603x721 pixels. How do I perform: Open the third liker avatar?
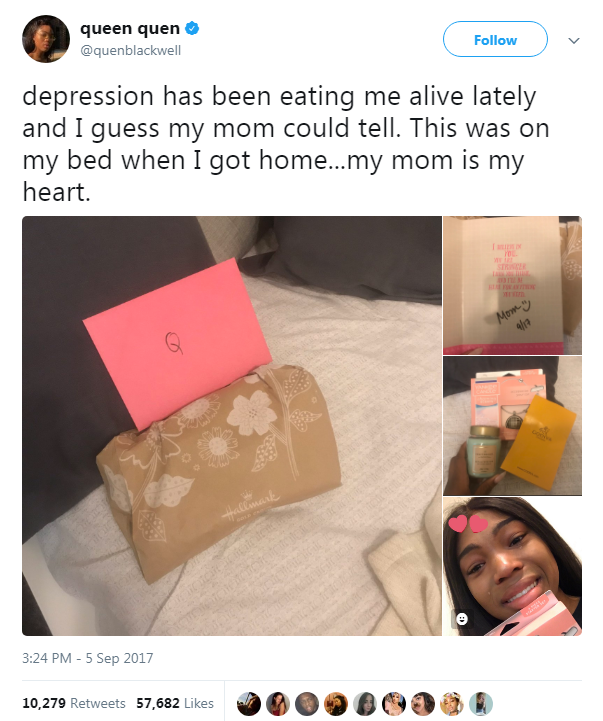(x=307, y=704)
